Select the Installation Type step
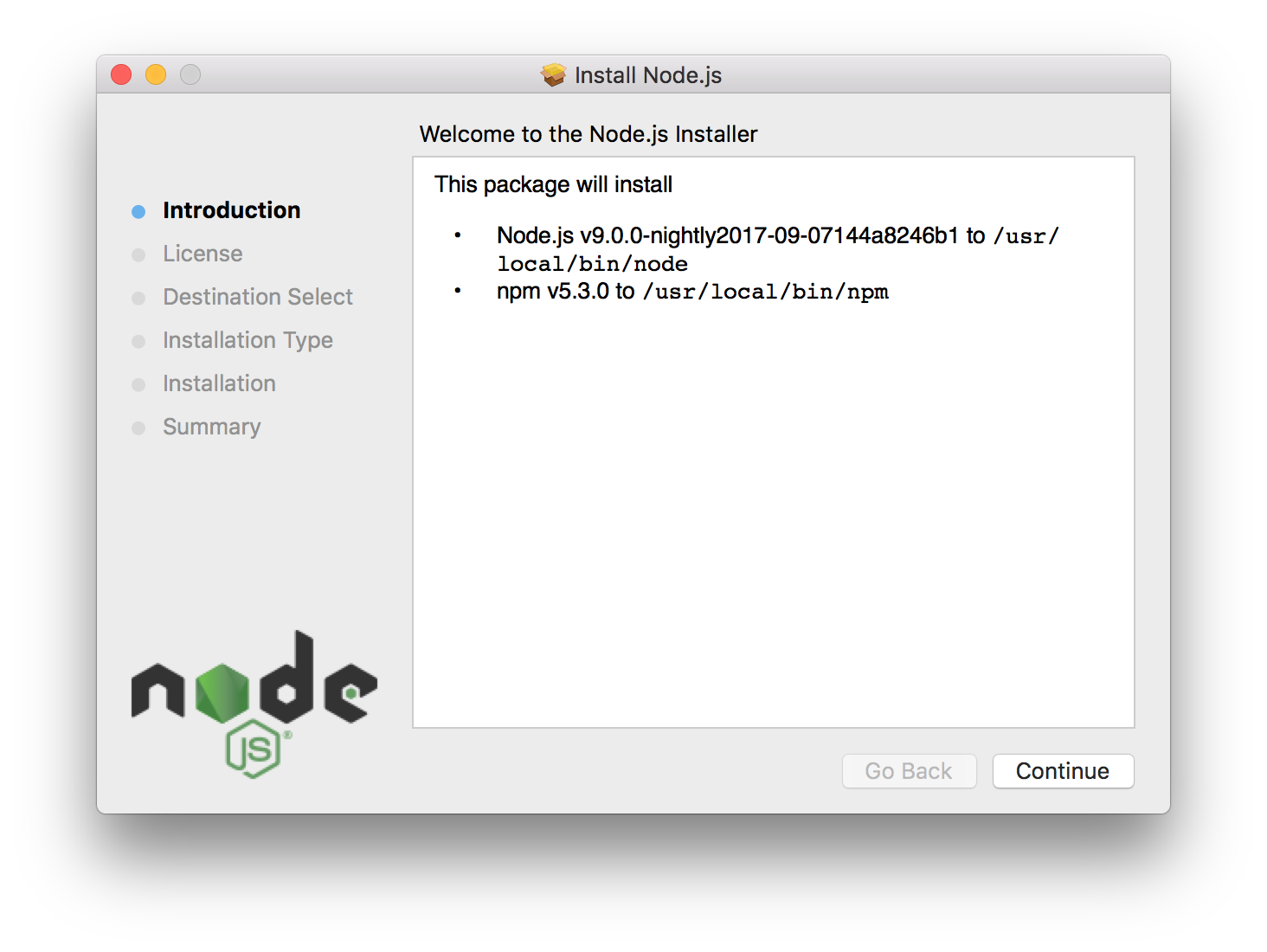This screenshot has height=952, width=1267. coord(248,340)
